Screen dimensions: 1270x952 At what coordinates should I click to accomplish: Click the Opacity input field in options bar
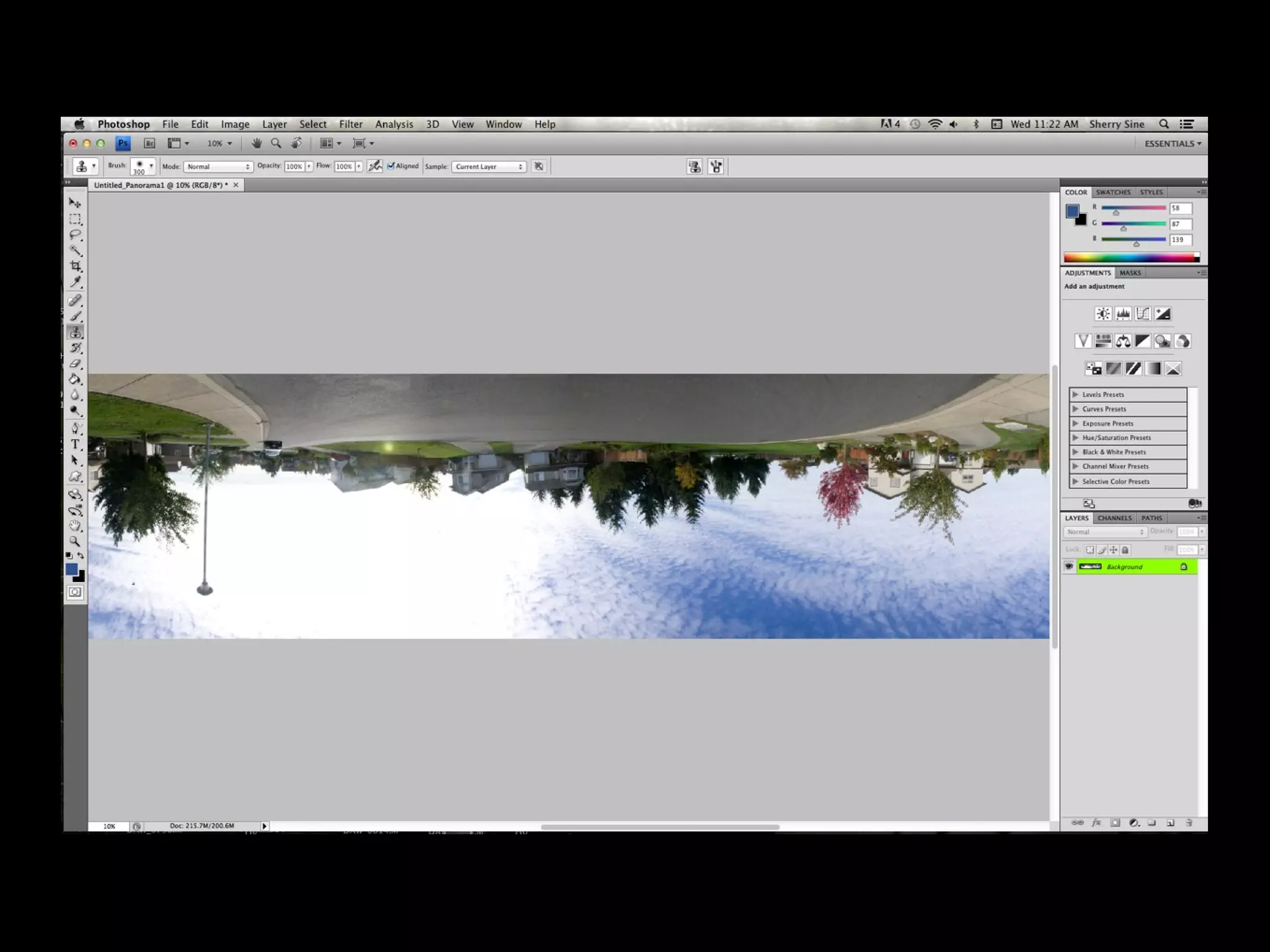coord(294,167)
